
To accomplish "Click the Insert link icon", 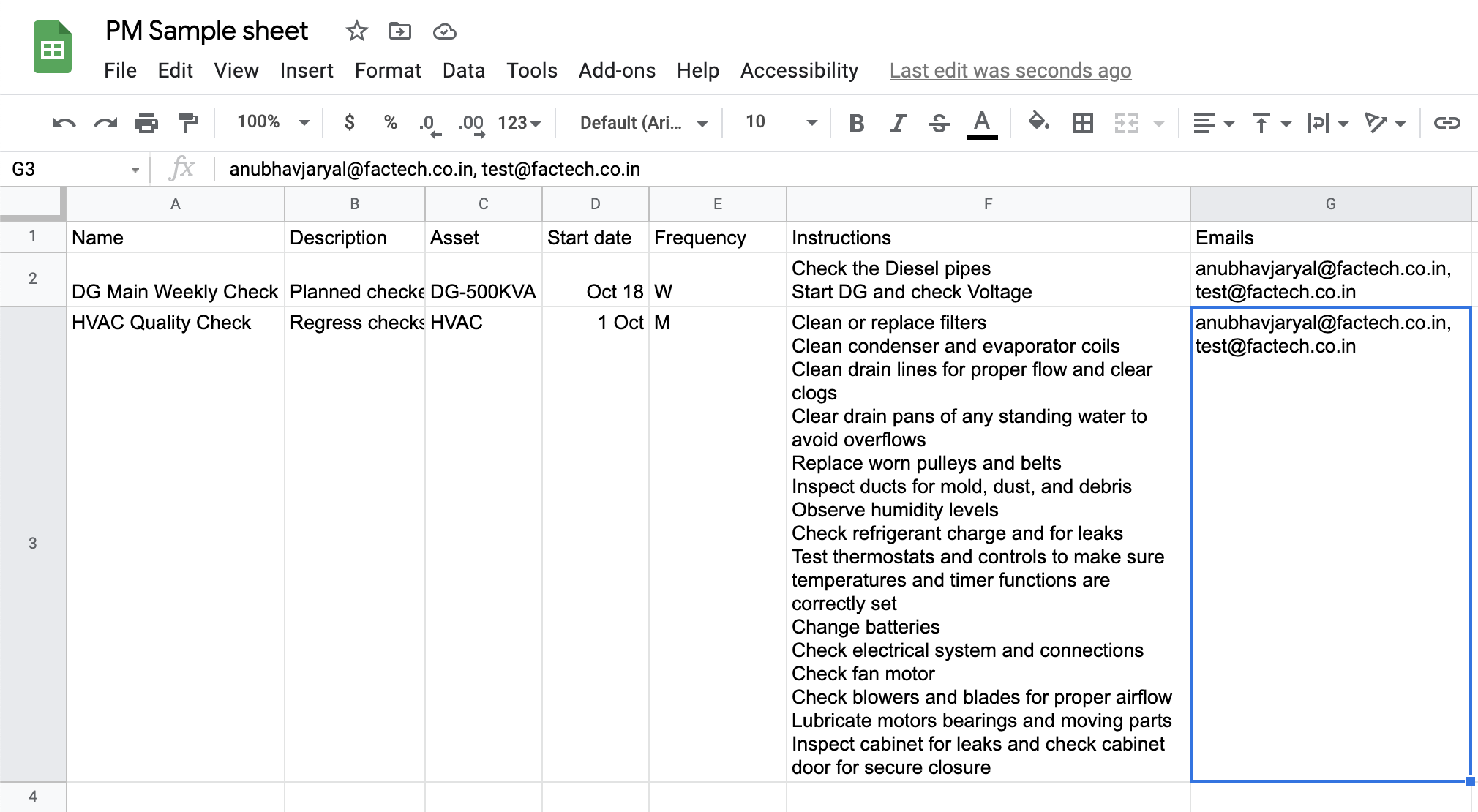I will [1447, 123].
